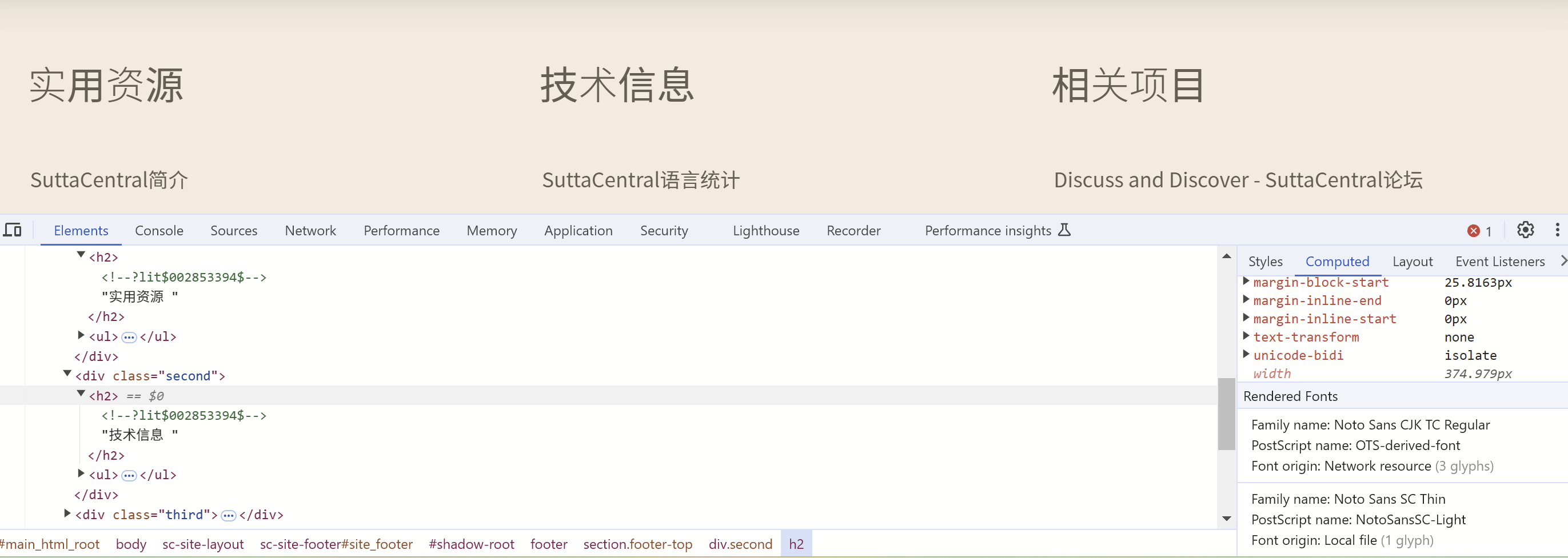Switch to the Styles sidebar tab
The image size is (1568, 558).
tap(1265, 262)
